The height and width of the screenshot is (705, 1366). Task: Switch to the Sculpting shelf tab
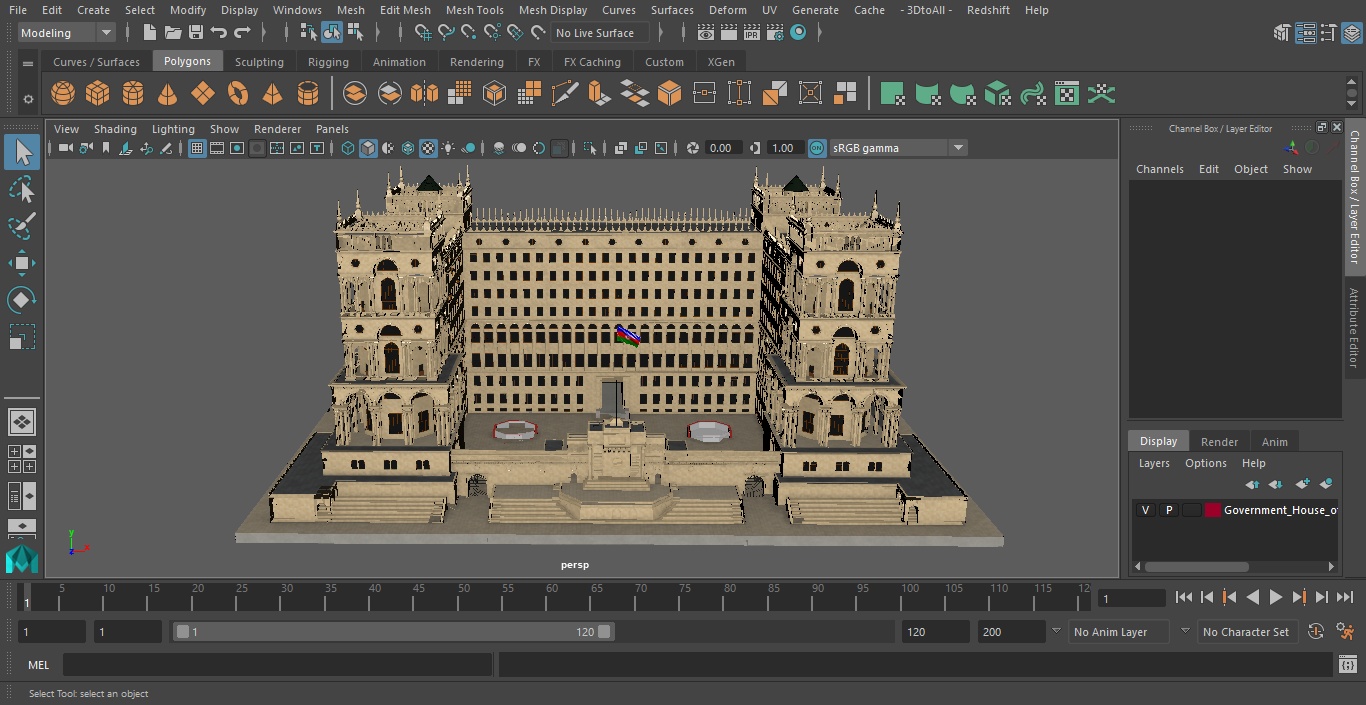259,62
